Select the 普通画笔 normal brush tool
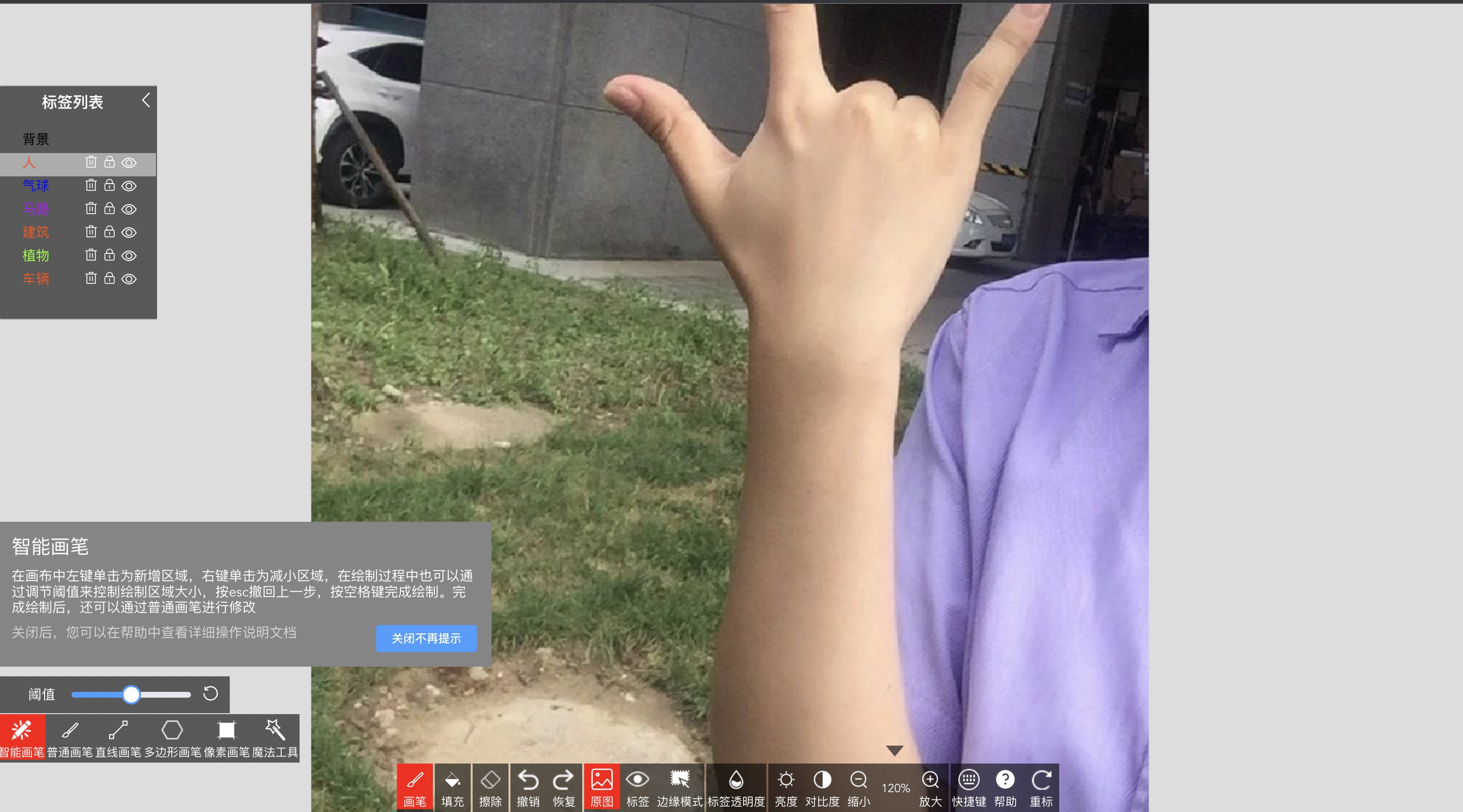 click(x=70, y=738)
